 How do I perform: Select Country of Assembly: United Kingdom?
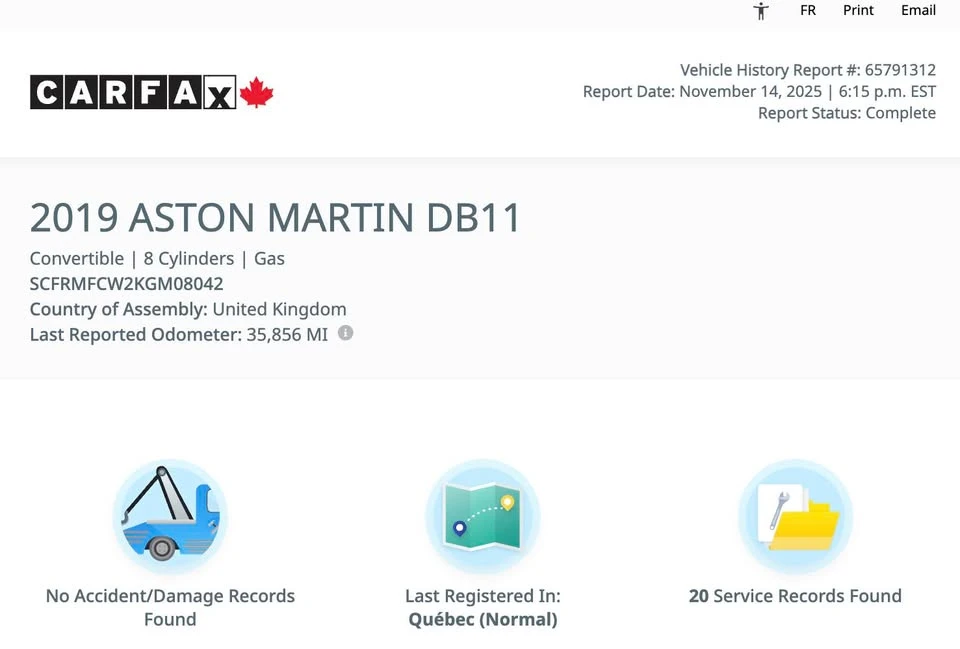[188, 309]
